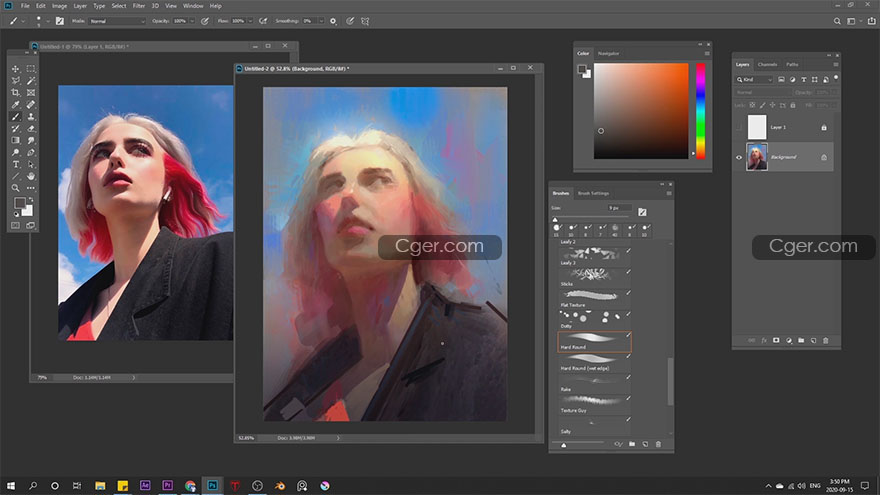Screen dimensions: 880x495
Task: Toggle the layer filter on/off switch
Action: click(x=836, y=77)
